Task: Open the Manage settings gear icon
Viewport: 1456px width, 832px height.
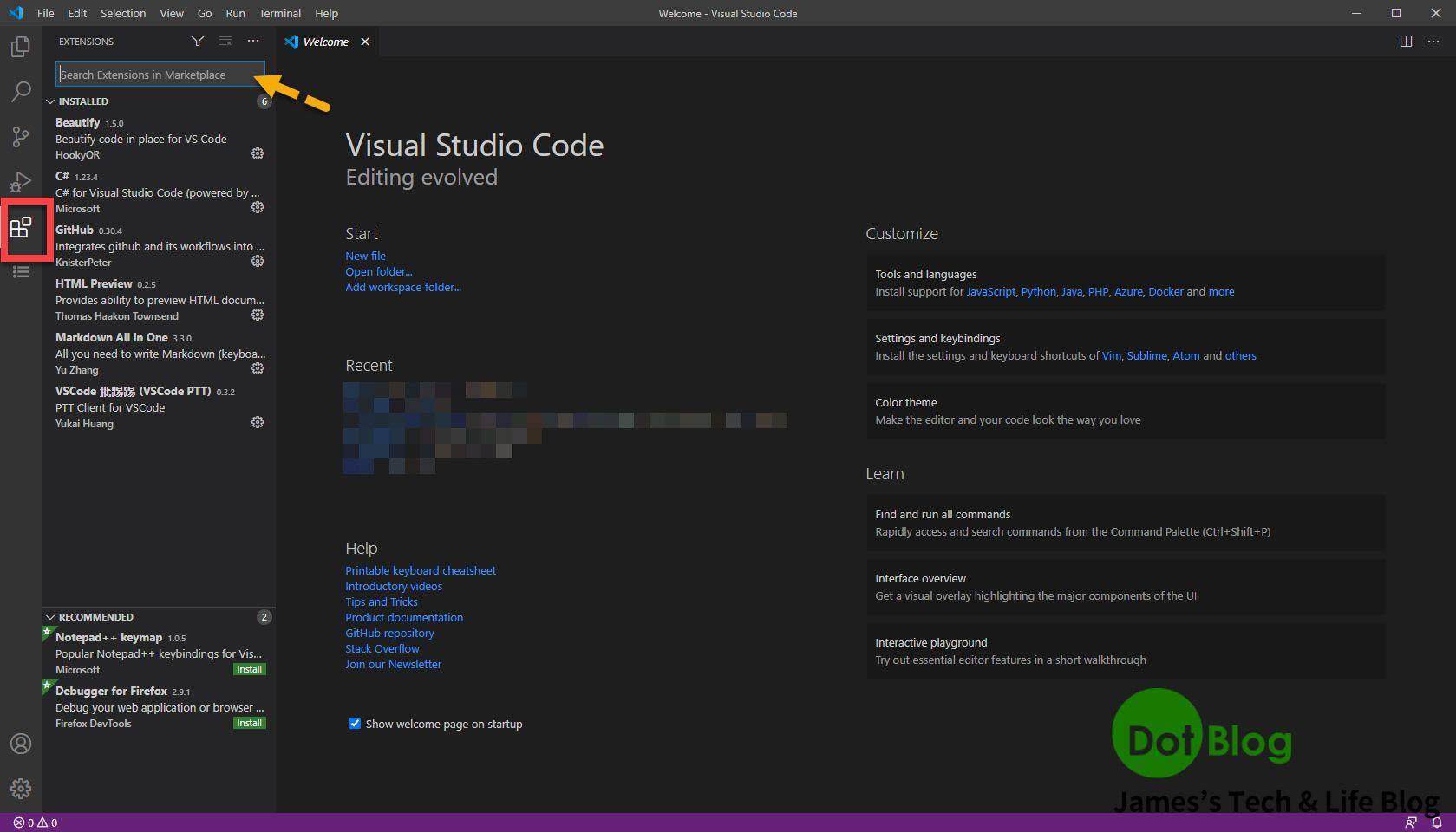Action: point(21,789)
